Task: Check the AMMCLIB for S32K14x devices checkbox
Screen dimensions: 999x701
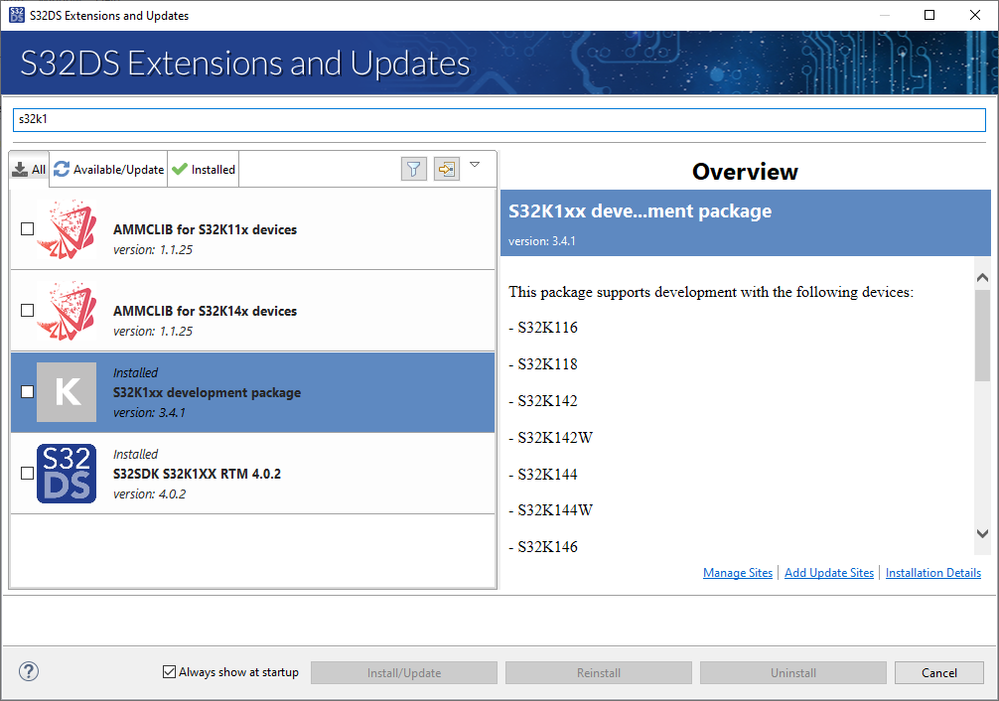Action: 27,310
